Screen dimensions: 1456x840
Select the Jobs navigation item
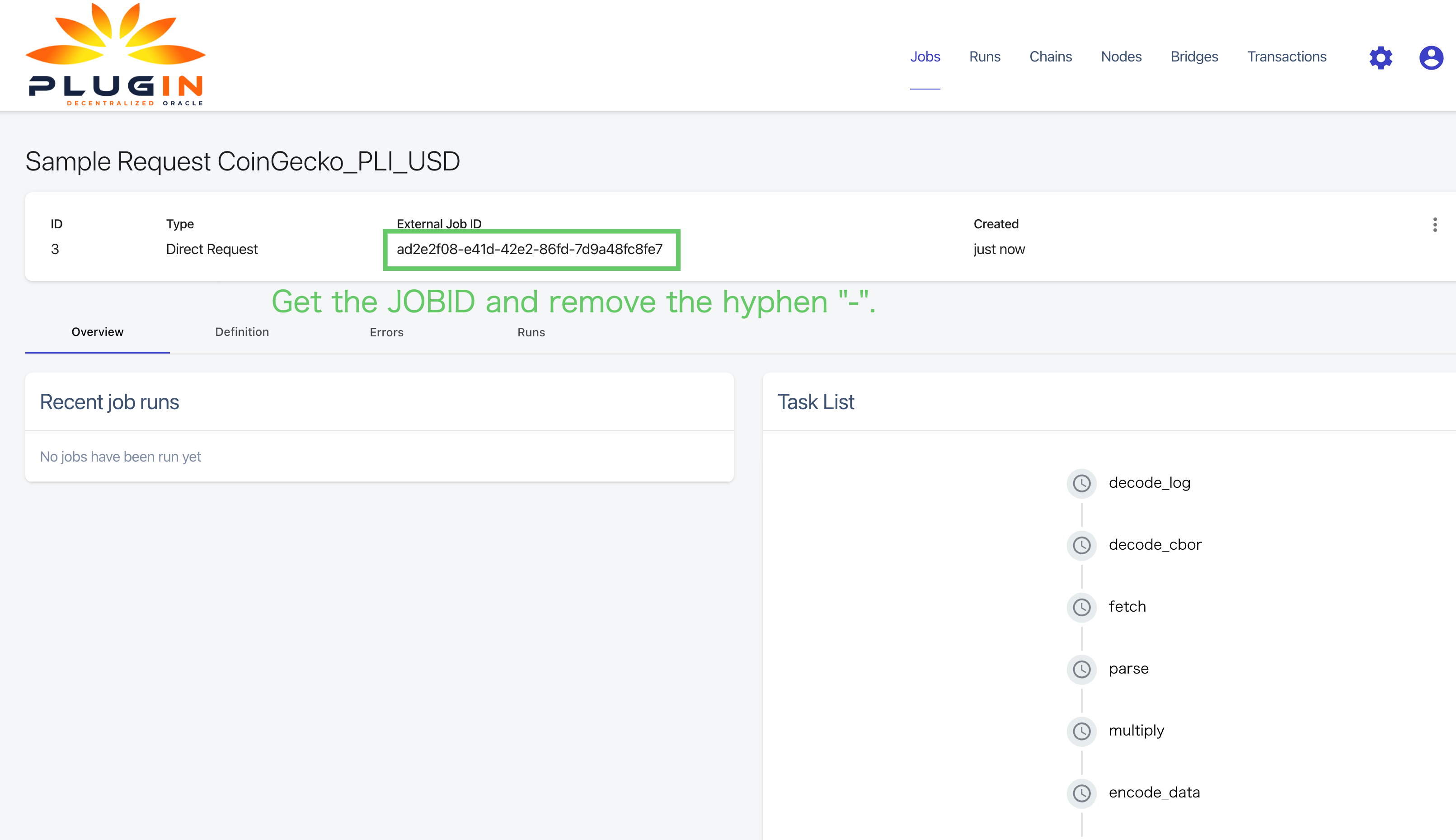(x=925, y=57)
